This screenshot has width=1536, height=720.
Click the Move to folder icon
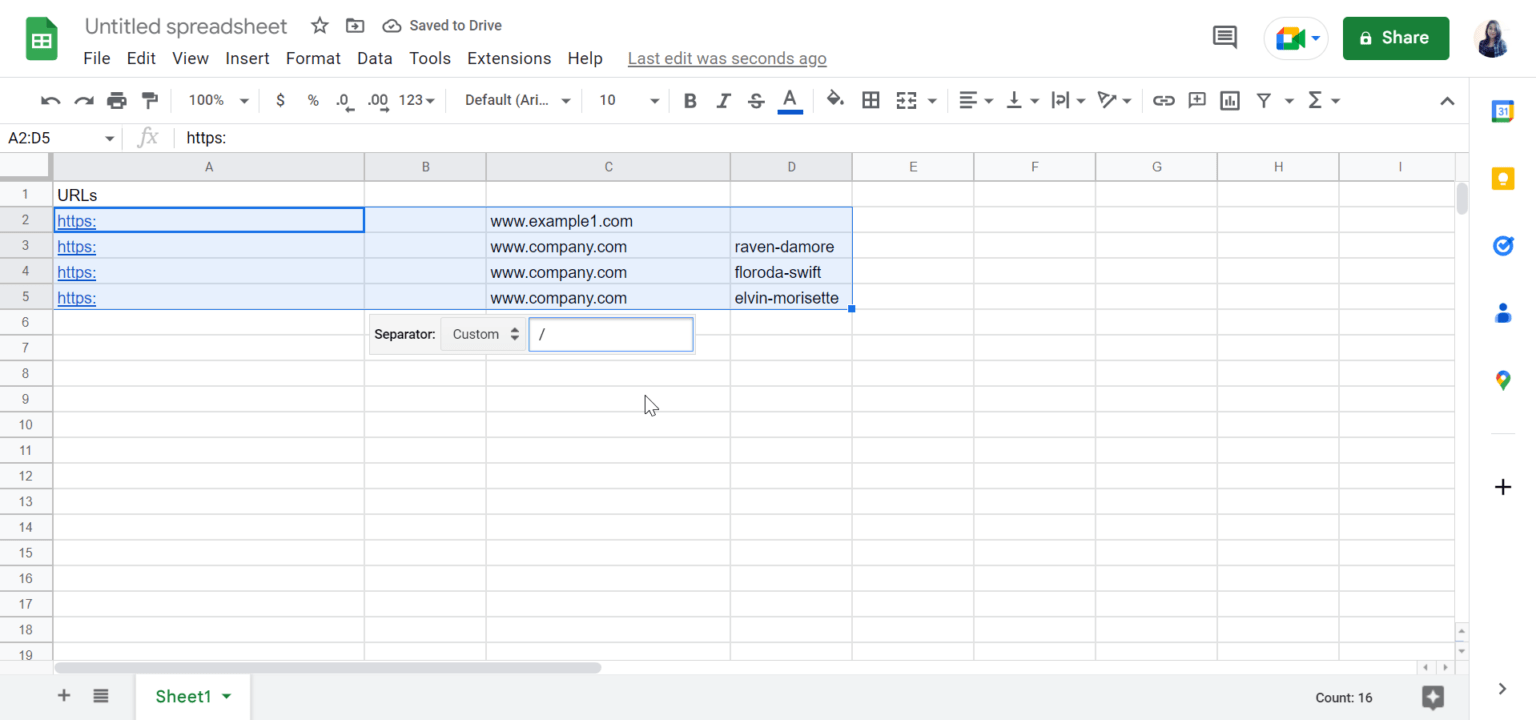pos(354,26)
